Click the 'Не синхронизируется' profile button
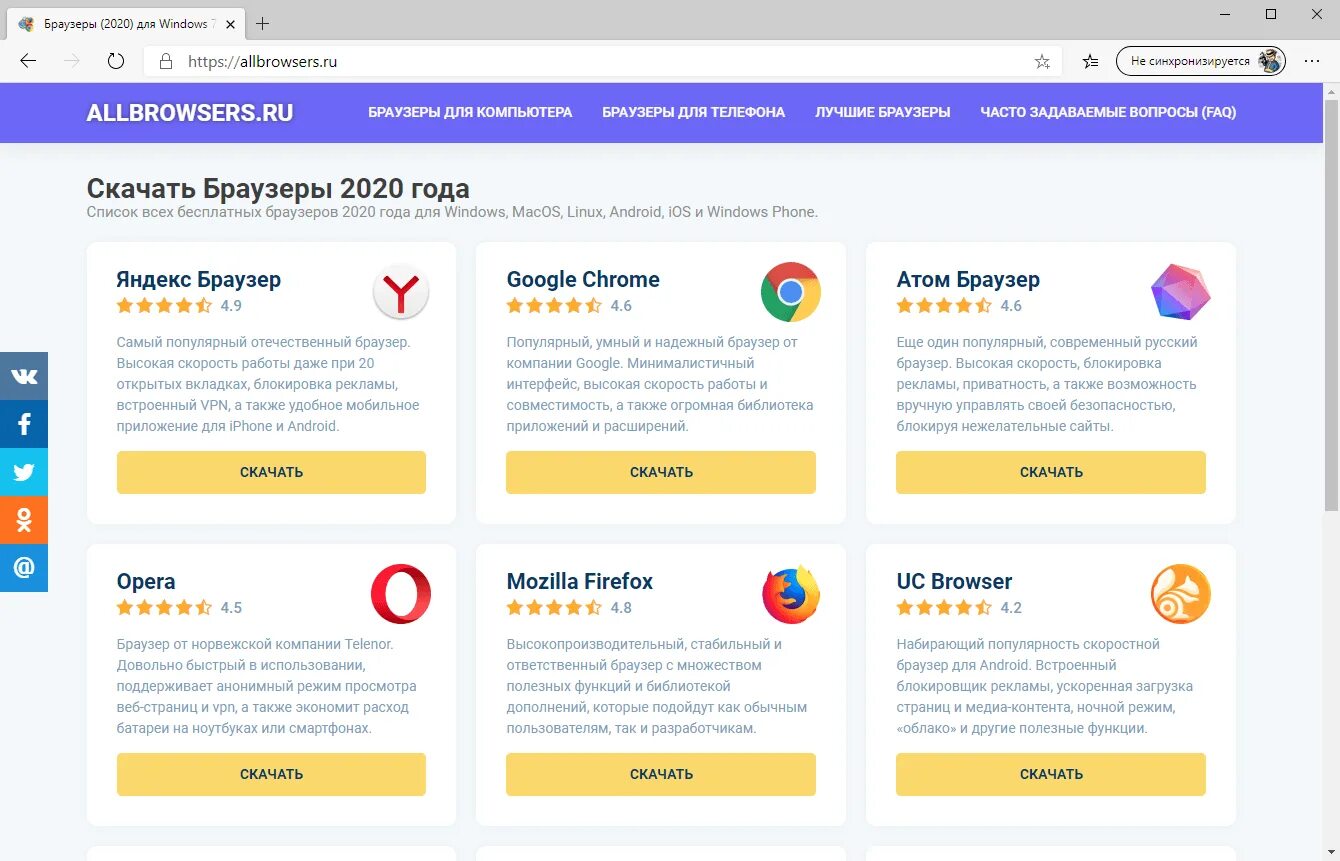 (1200, 60)
